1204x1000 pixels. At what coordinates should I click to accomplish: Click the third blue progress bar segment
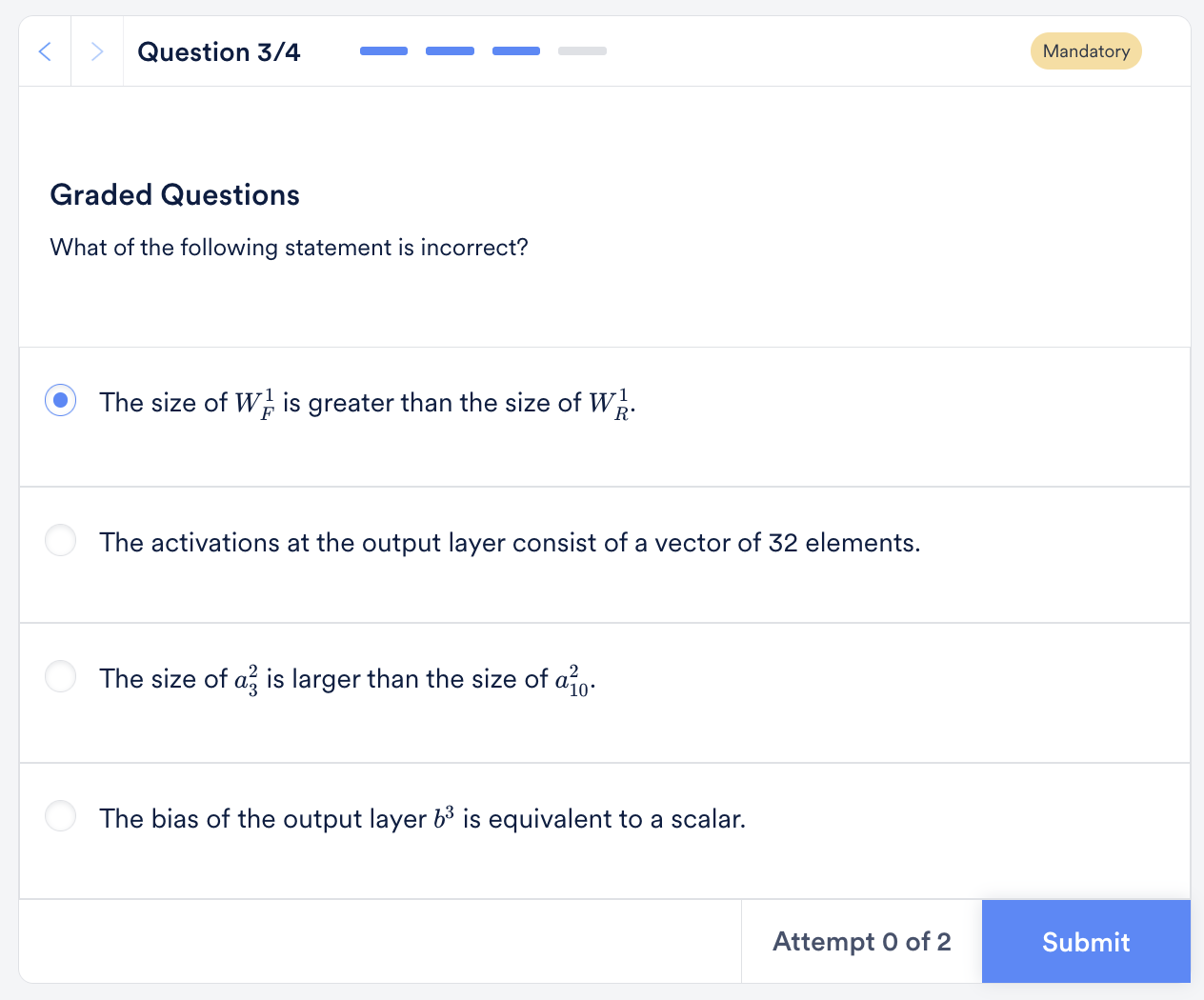click(515, 50)
